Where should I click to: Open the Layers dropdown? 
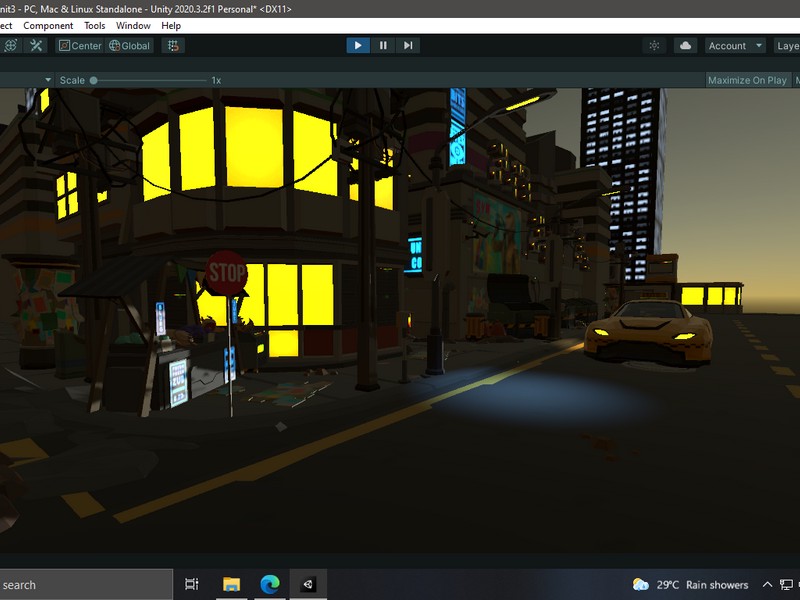(x=788, y=46)
